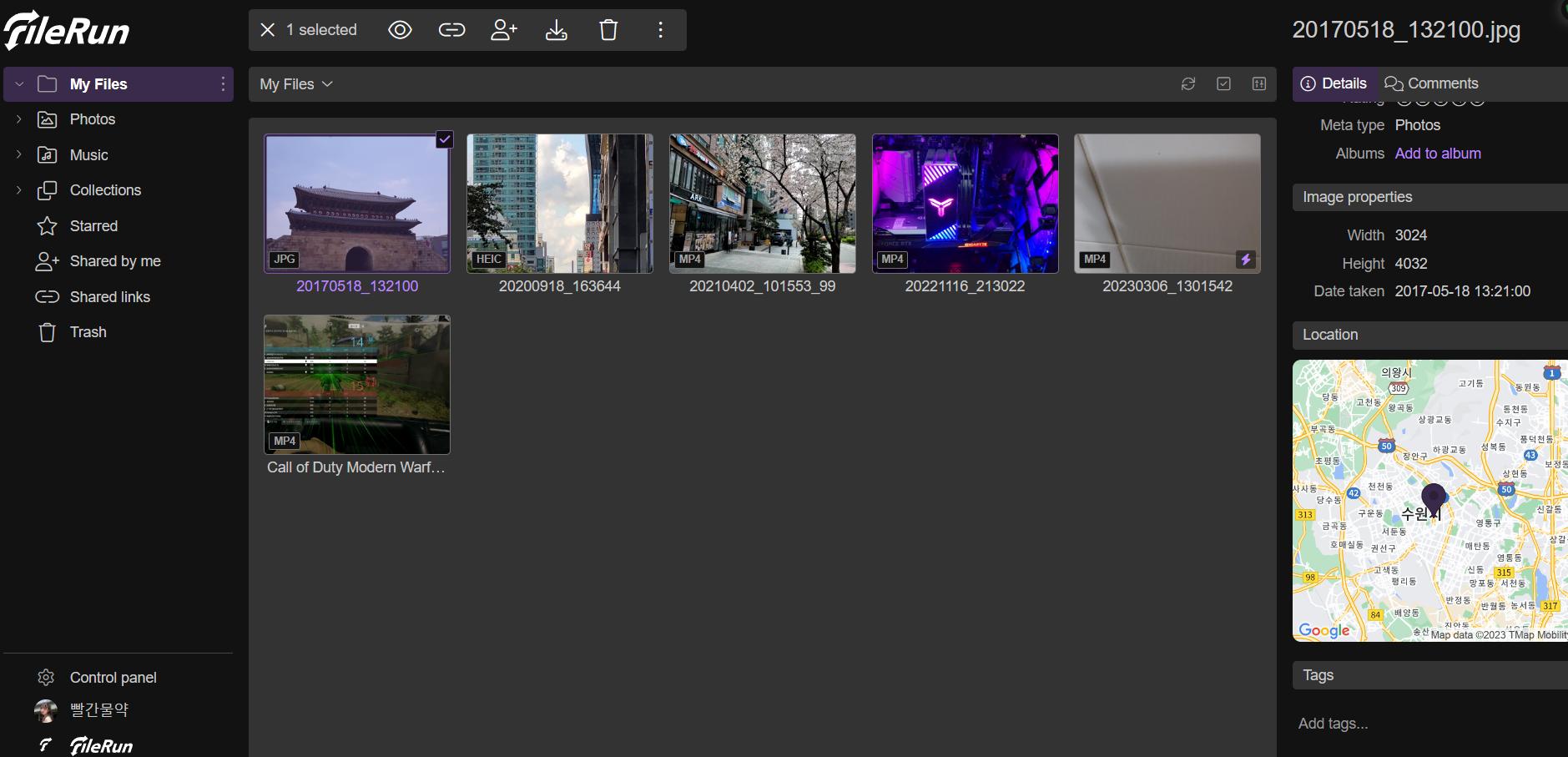
Task: Click the share with user icon
Action: [x=504, y=30]
